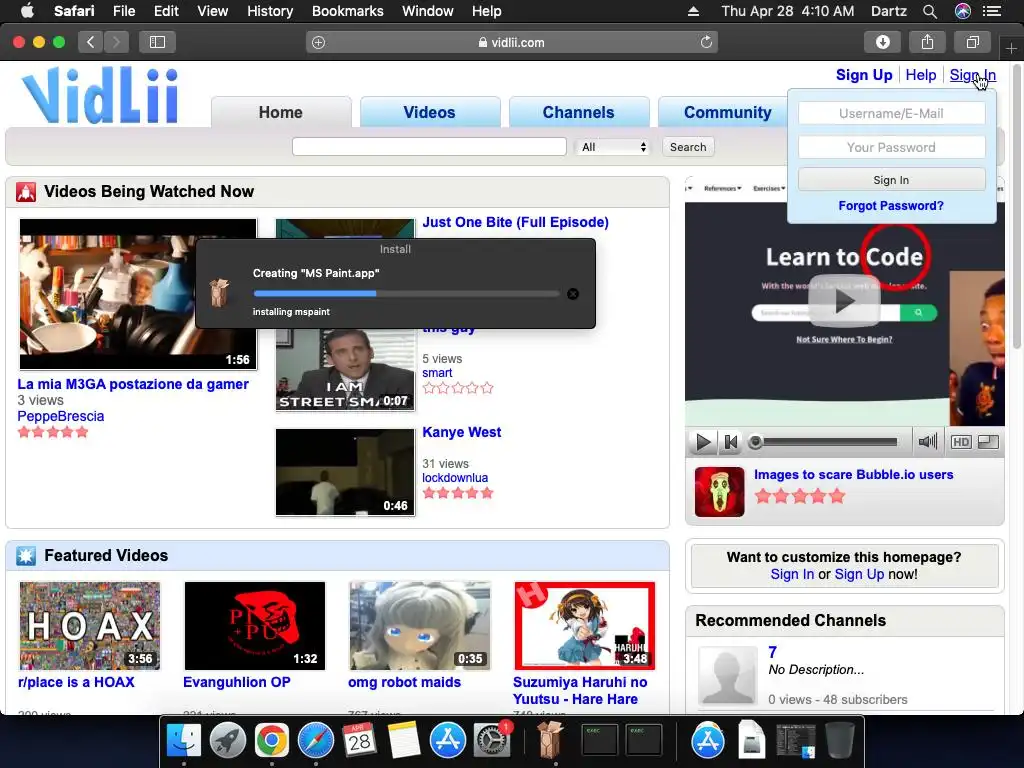Open recommended channel 7

coord(773,652)
